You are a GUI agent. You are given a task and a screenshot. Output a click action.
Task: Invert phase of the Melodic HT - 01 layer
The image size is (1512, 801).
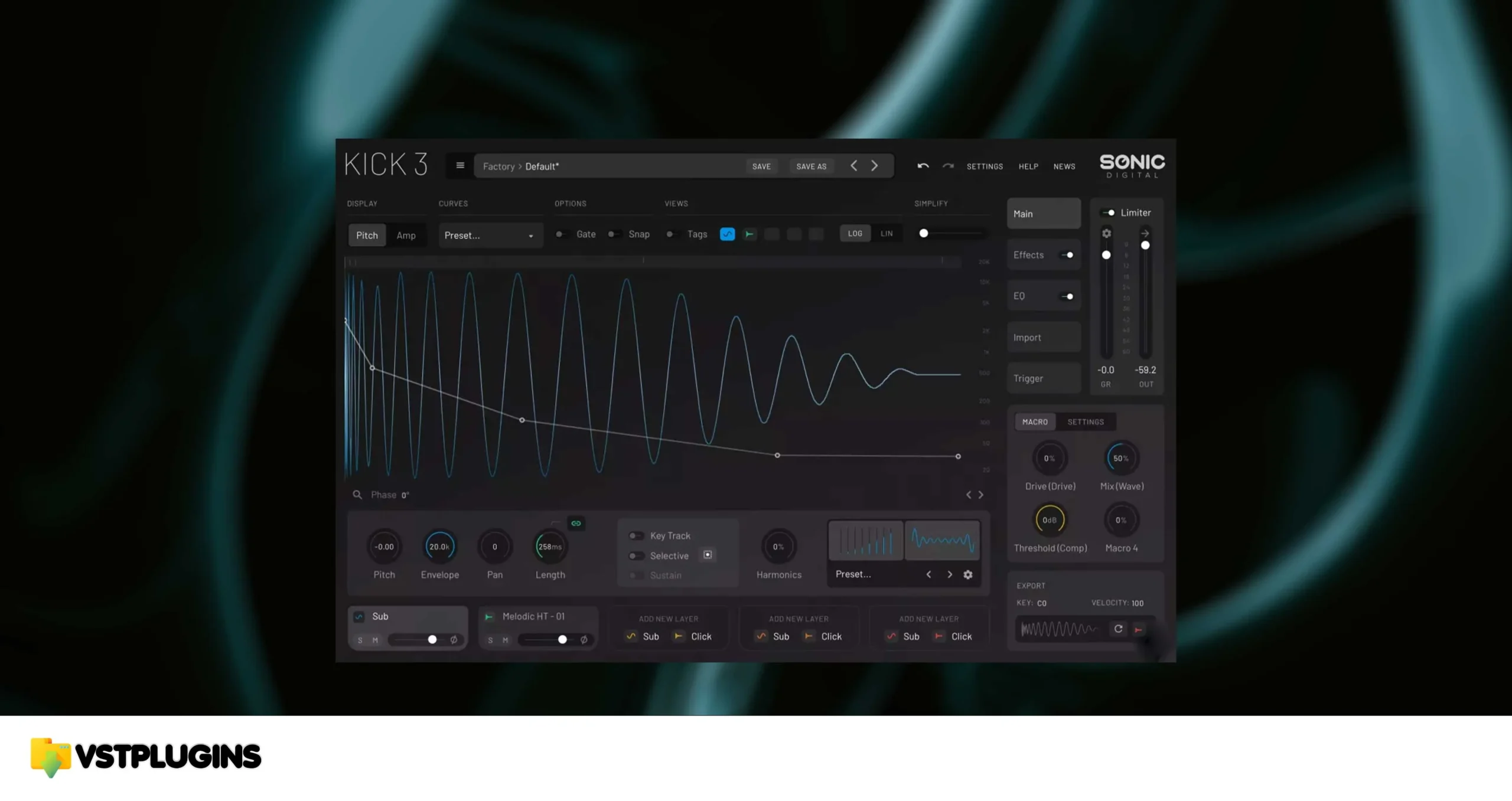[x=584, y=639]
